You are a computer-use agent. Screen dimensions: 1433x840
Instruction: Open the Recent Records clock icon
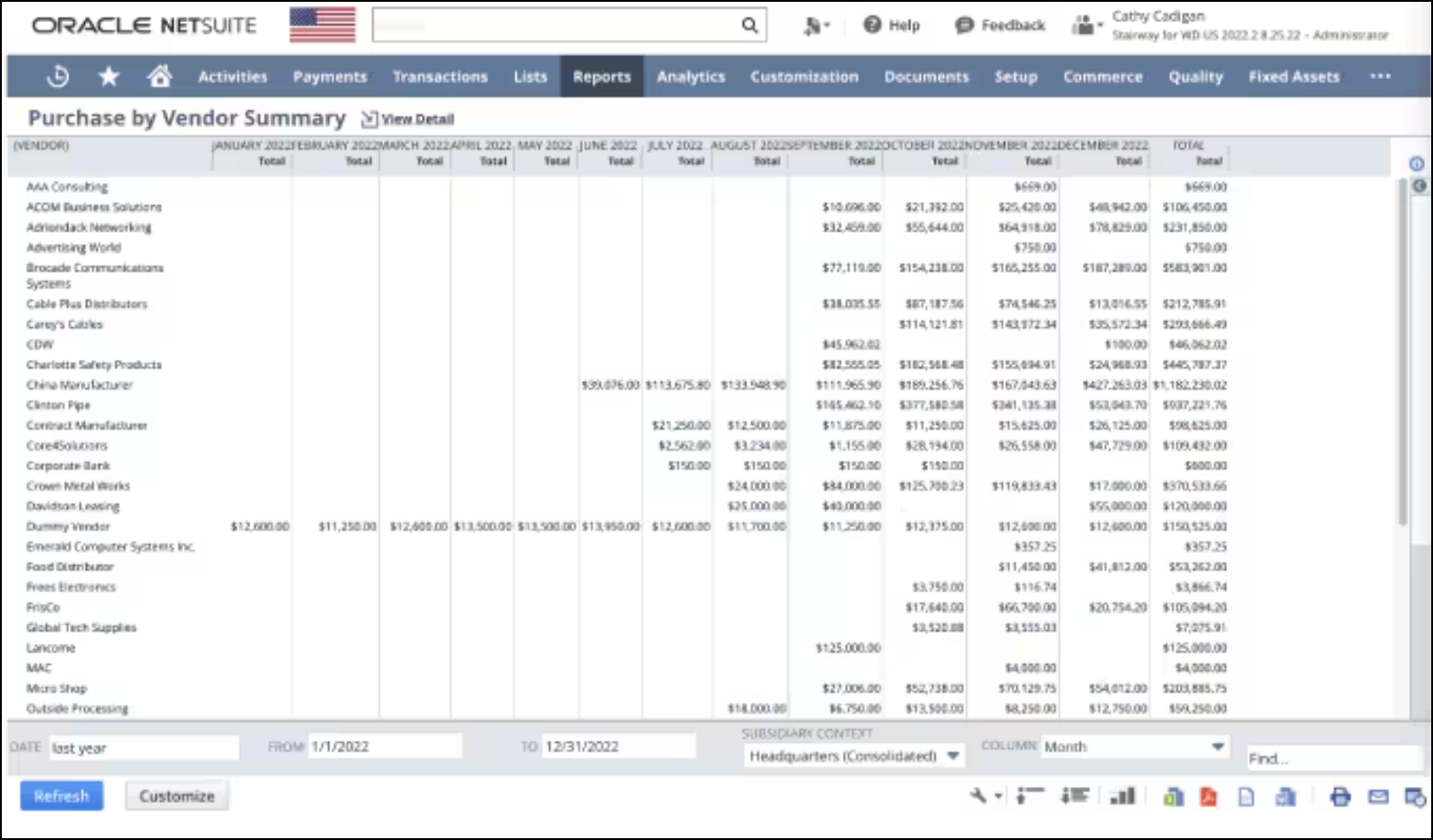(x=57, y=77)
